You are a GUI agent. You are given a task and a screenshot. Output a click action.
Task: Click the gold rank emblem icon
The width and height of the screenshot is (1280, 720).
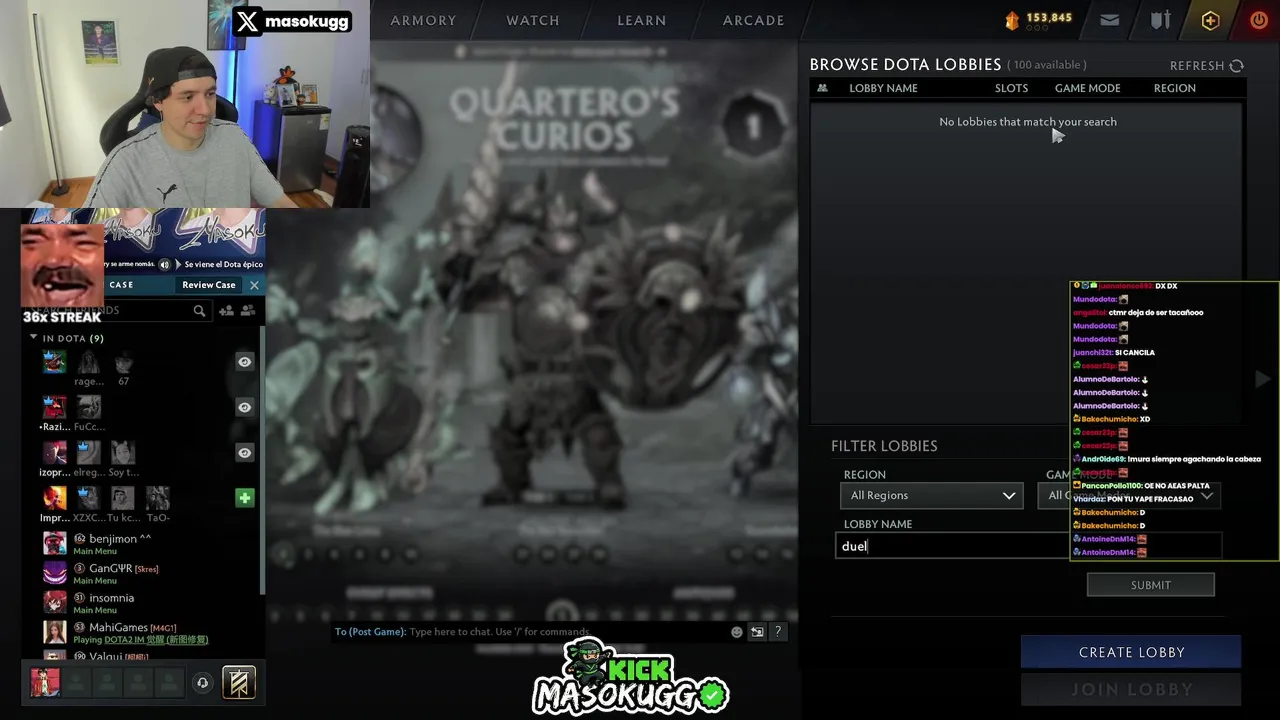coord(238,682)
